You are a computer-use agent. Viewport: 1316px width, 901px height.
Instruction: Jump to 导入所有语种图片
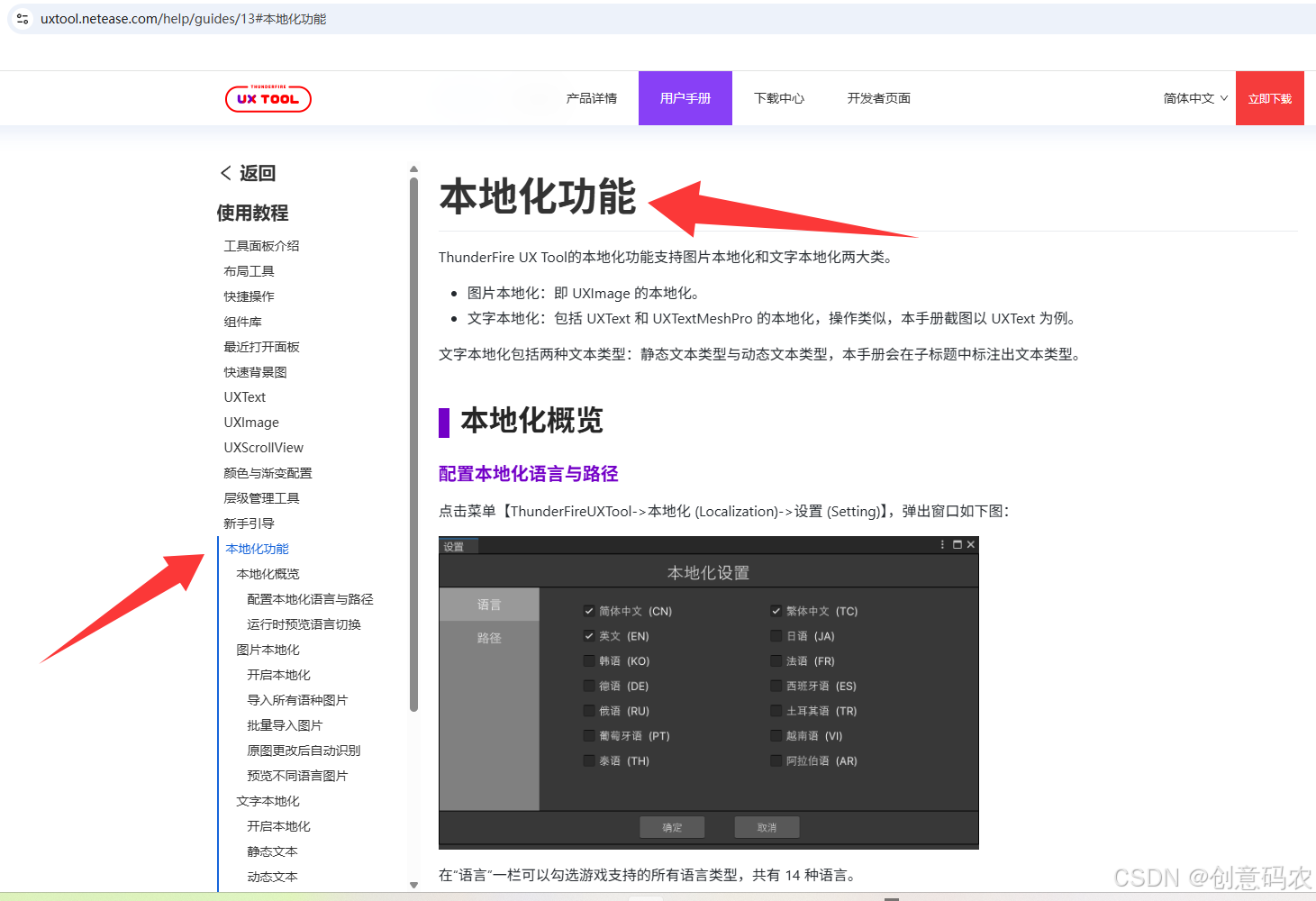[x=297, y=700]
